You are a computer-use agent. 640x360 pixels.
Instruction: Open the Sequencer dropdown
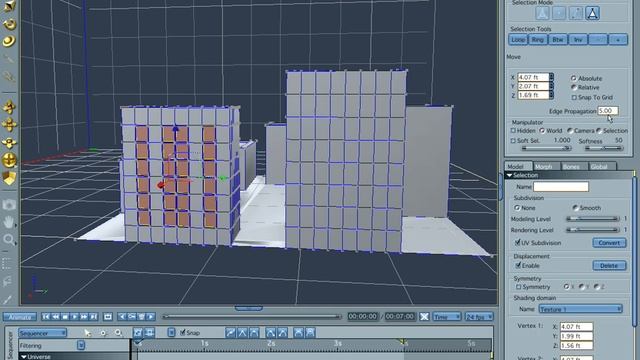click(42, 333)
